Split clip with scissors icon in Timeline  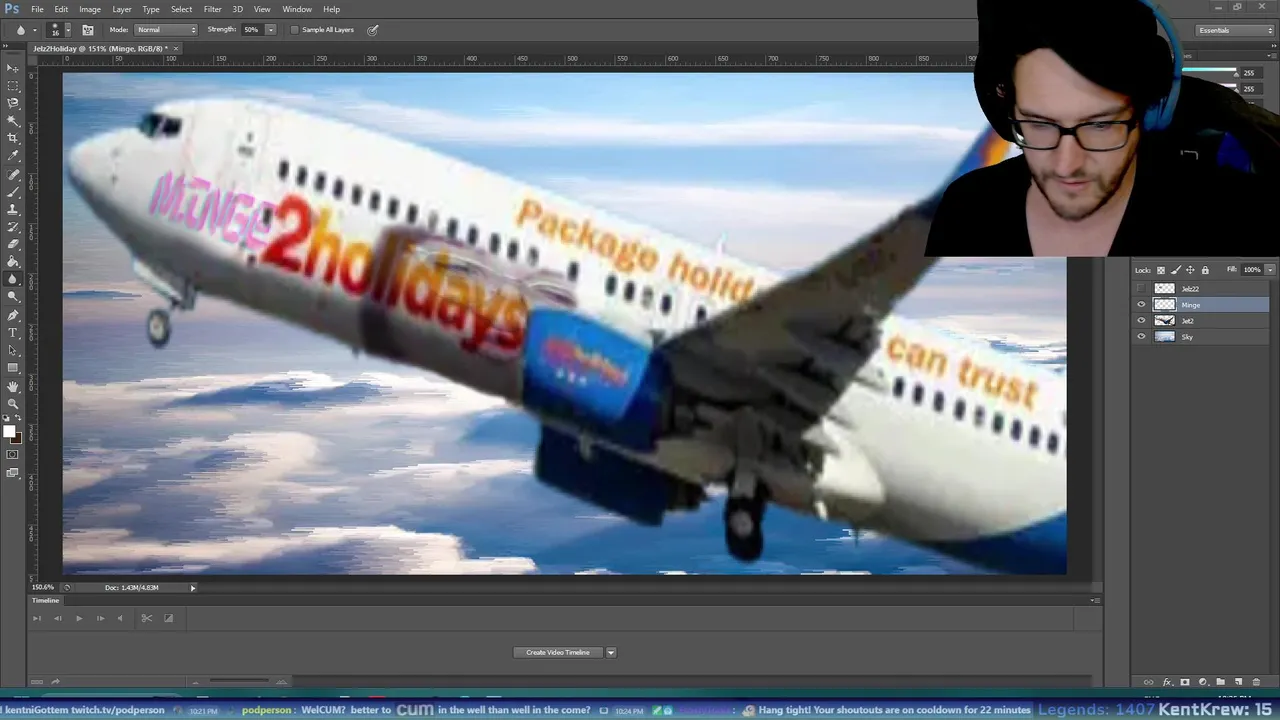tap(146, 618)
